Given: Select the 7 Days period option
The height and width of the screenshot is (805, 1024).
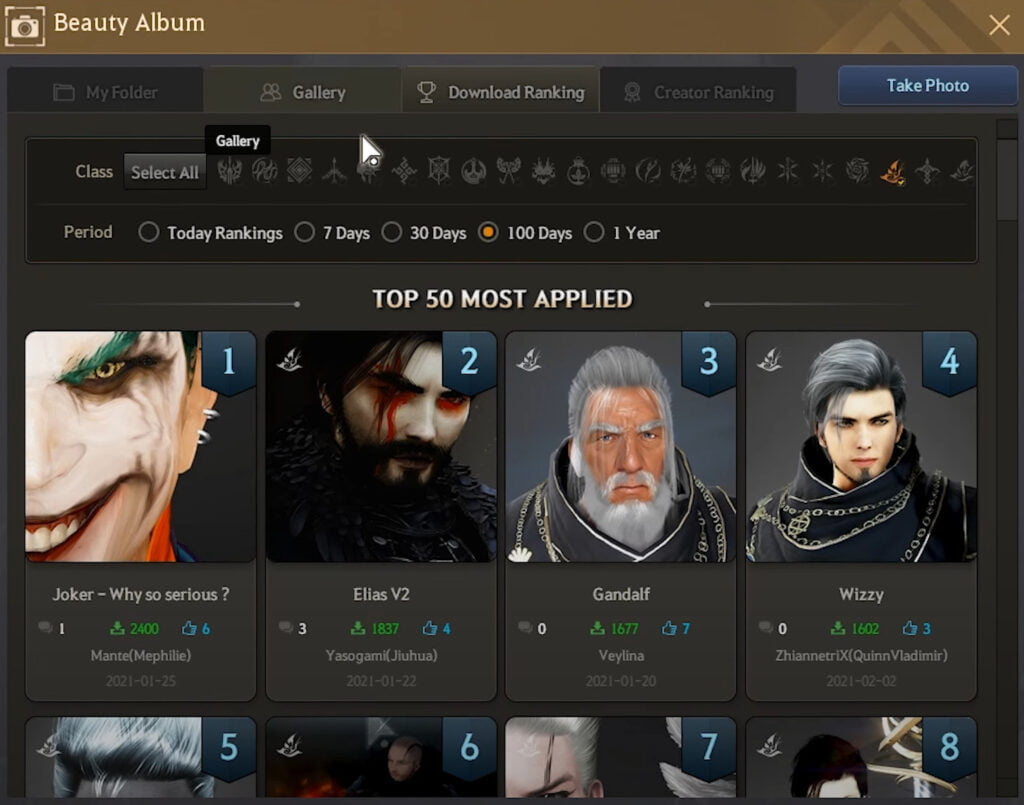Looking at the screenshot, I should pyautogui.click(x=304, y=232).
